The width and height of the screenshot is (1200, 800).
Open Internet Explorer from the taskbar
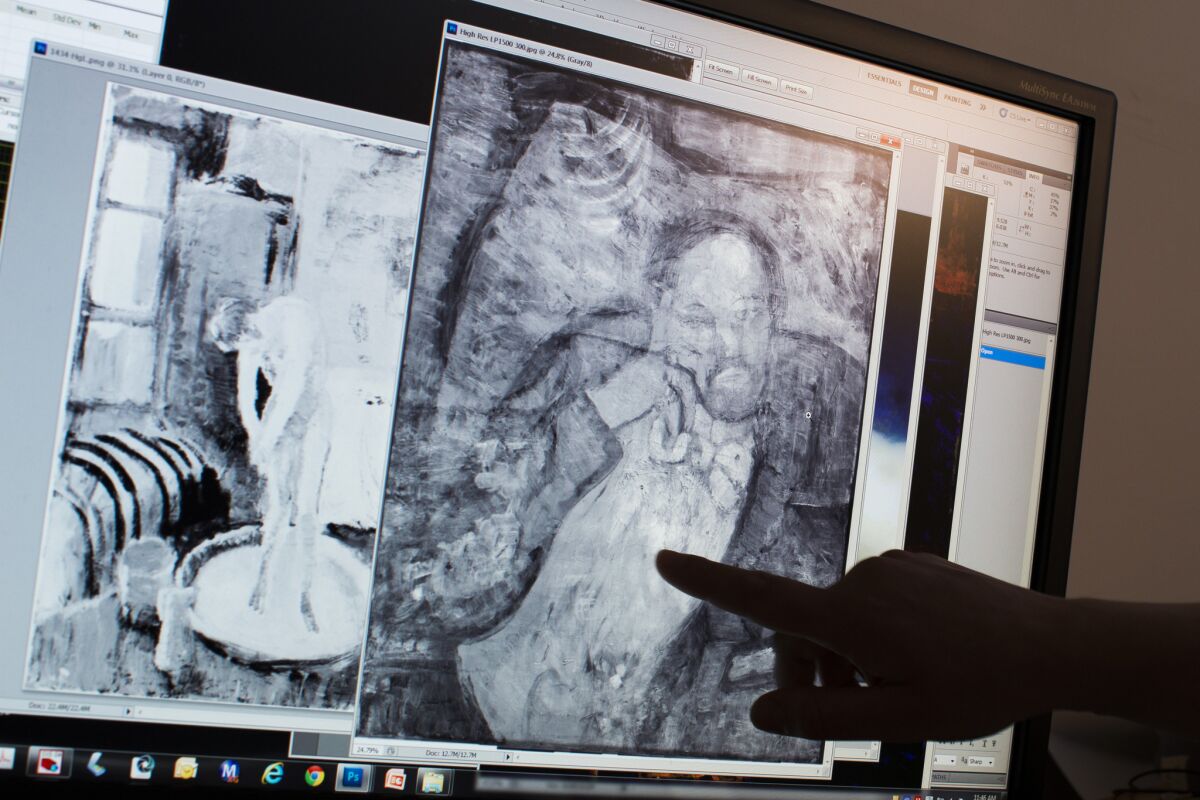pos(272,773)
